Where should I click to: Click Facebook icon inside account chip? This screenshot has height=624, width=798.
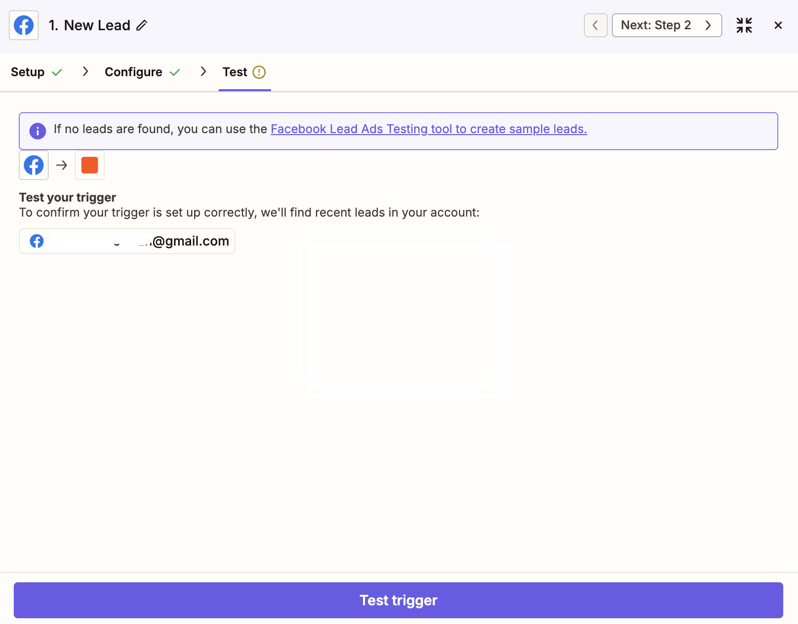tap(37, 241)
